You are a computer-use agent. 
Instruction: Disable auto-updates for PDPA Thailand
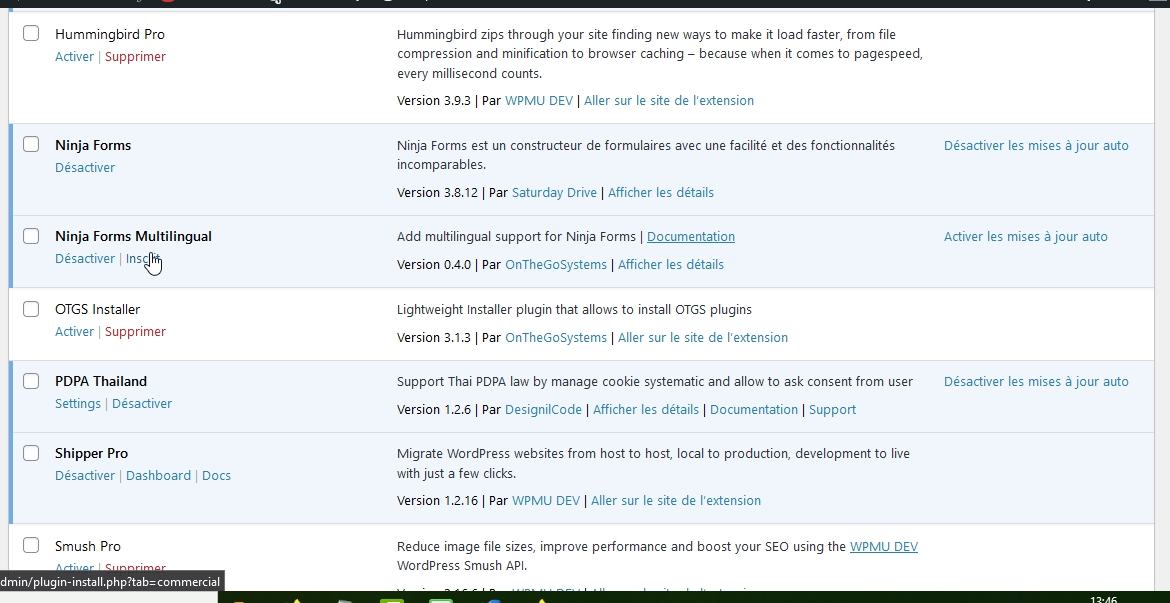(x=1036, y=381)
